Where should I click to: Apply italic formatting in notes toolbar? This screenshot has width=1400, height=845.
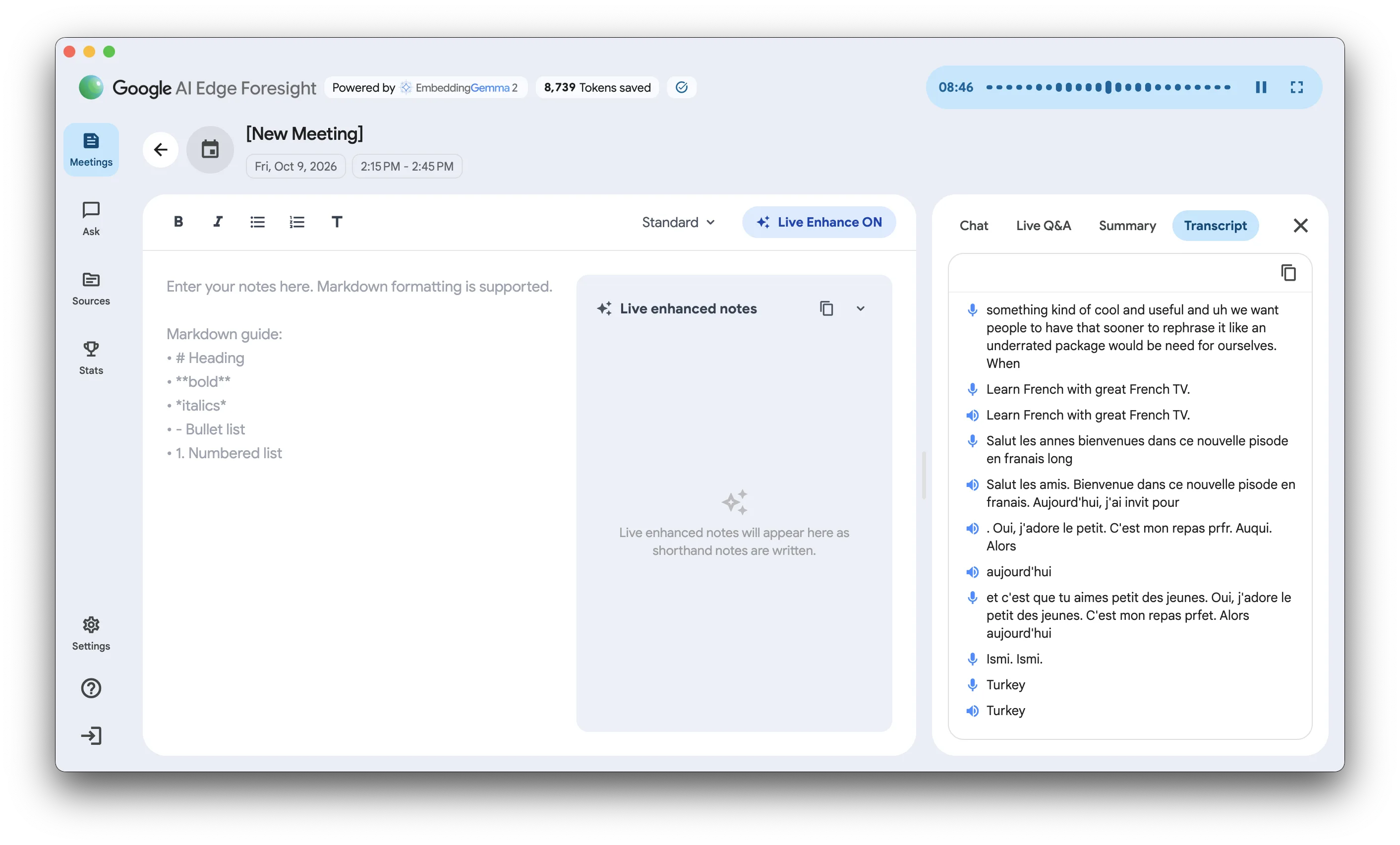point(218,222)
